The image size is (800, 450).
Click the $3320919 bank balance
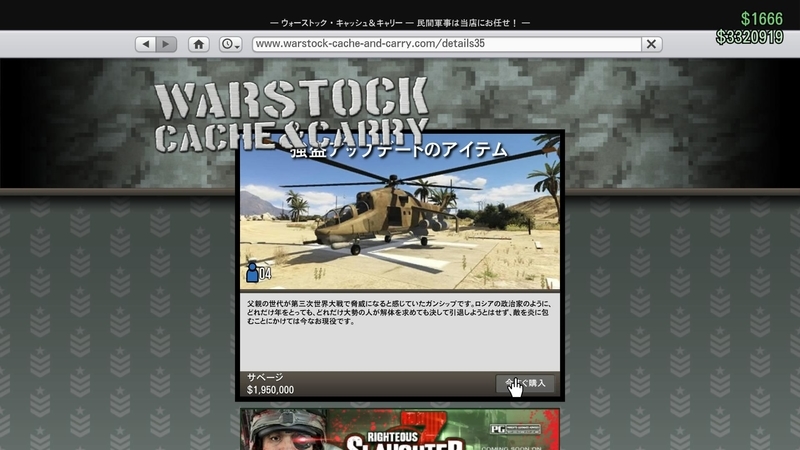tap(749, 37)
